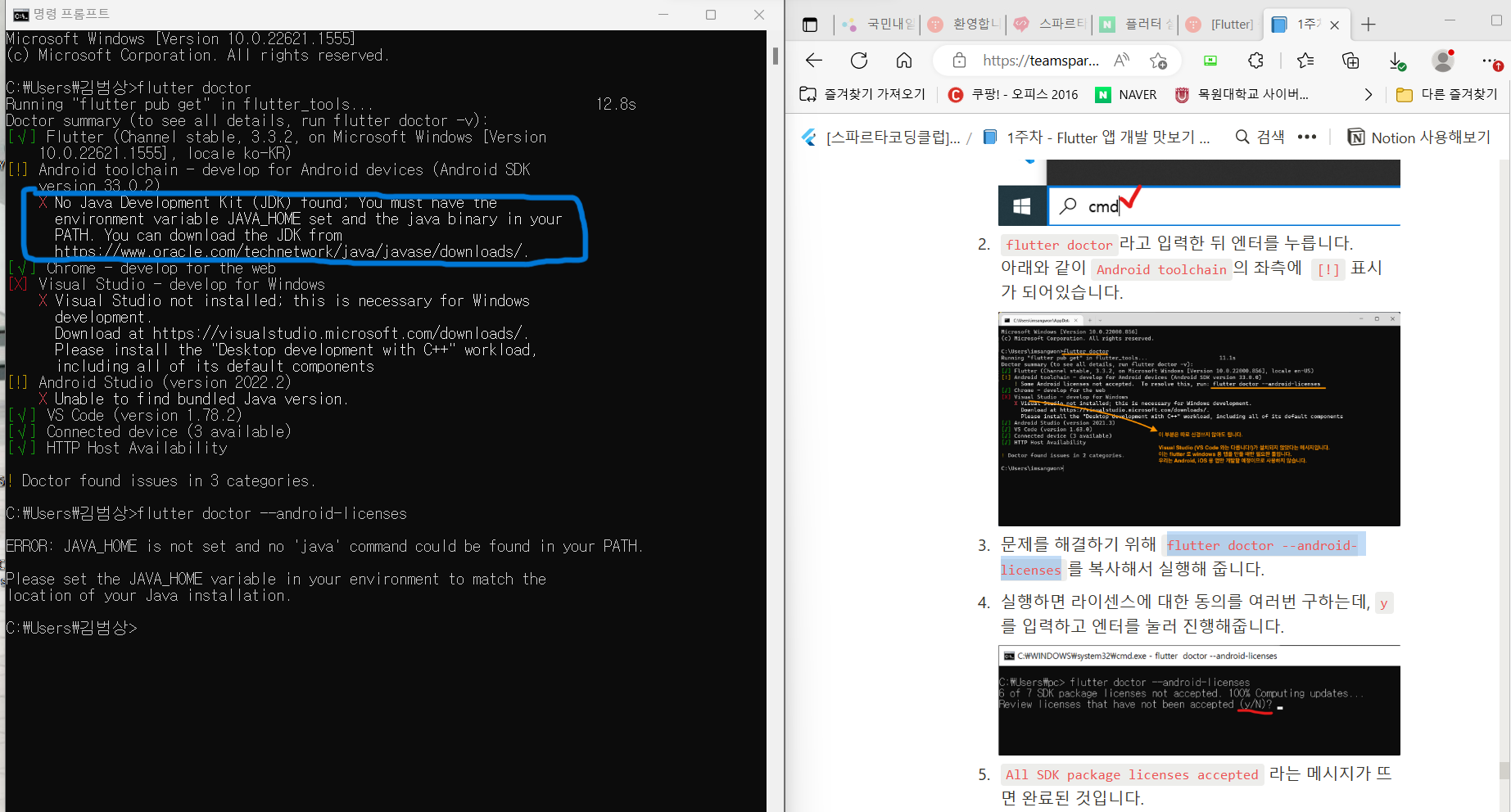
Task: Open the Edge home page
Action: click(904, 61)
